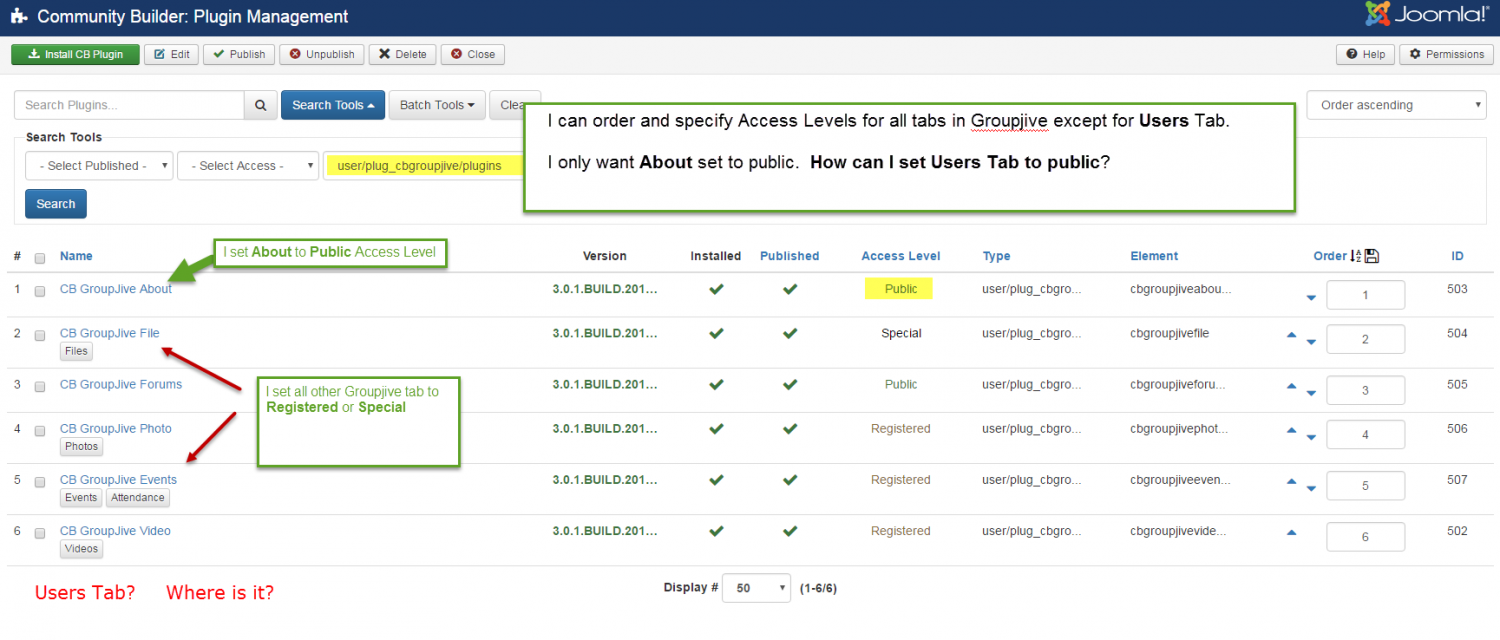
Task: Move CB GroupJive About down in order
Action: [1311, 298]
